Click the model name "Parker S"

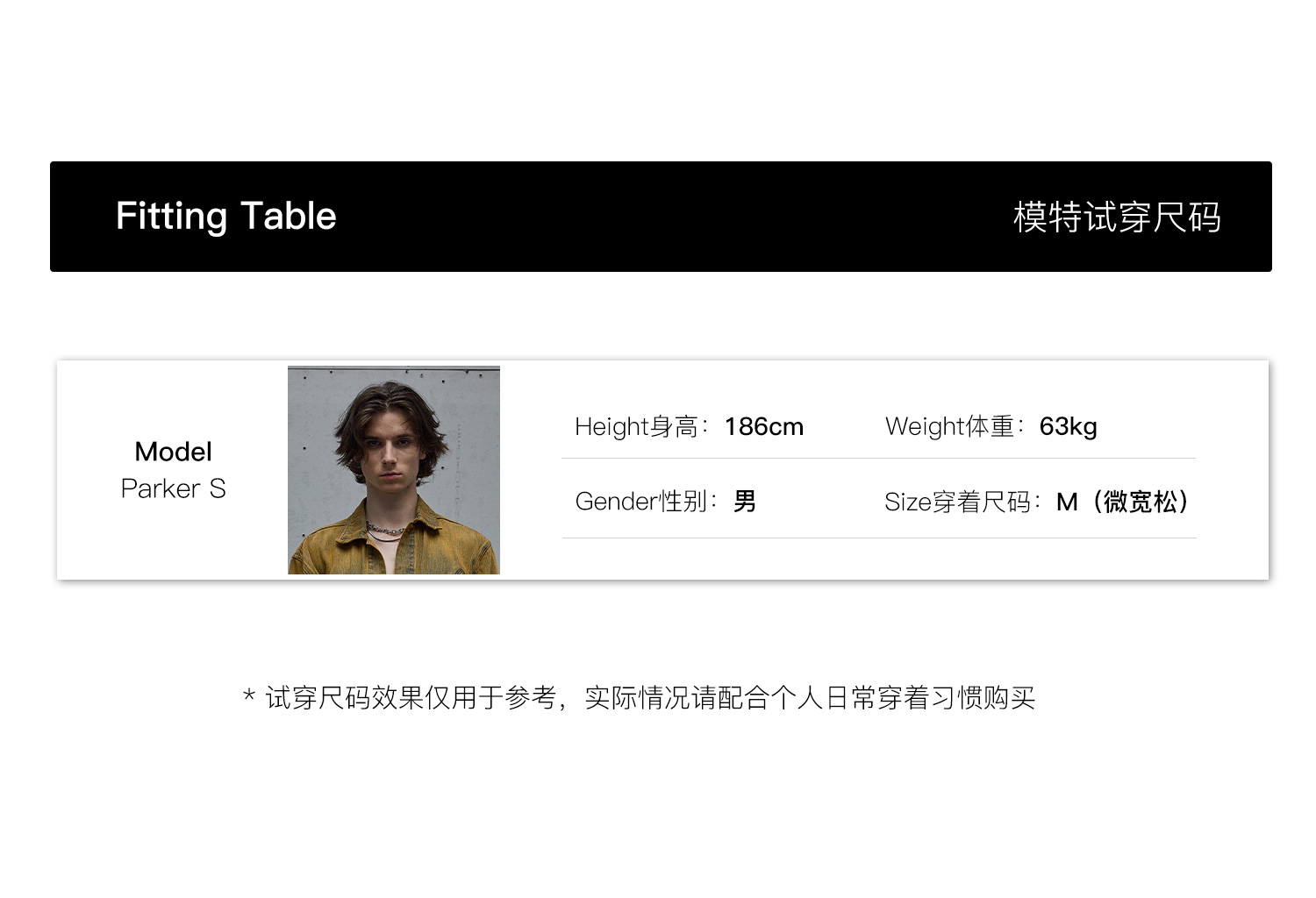174,488
